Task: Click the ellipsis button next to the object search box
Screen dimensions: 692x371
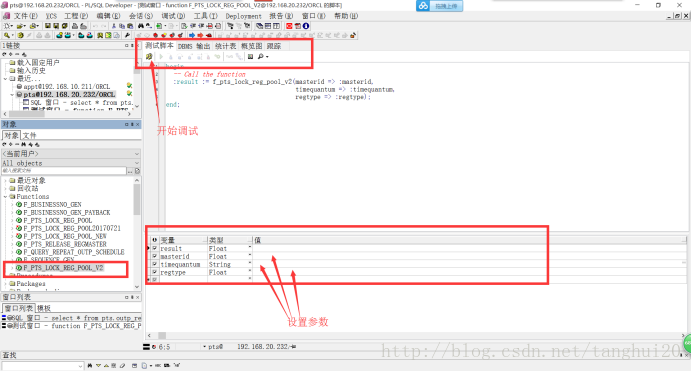Action: point(130,171)
